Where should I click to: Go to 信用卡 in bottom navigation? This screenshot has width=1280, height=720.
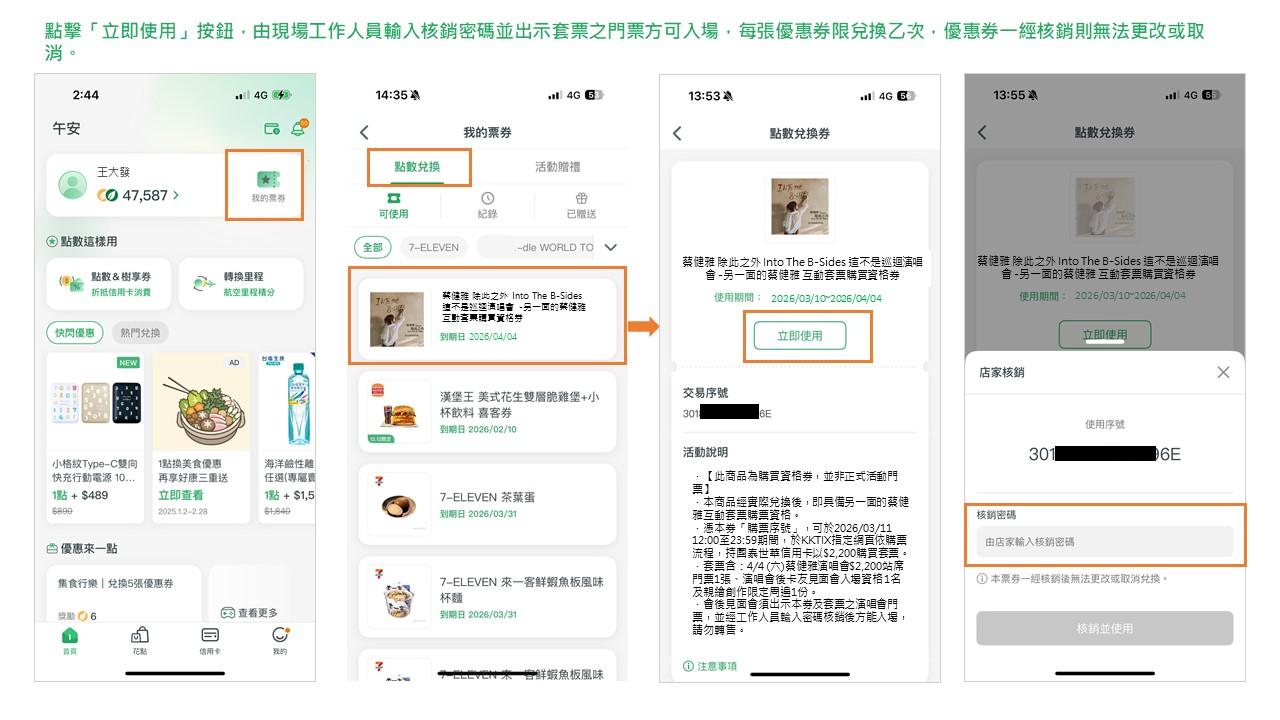[210, 641]
